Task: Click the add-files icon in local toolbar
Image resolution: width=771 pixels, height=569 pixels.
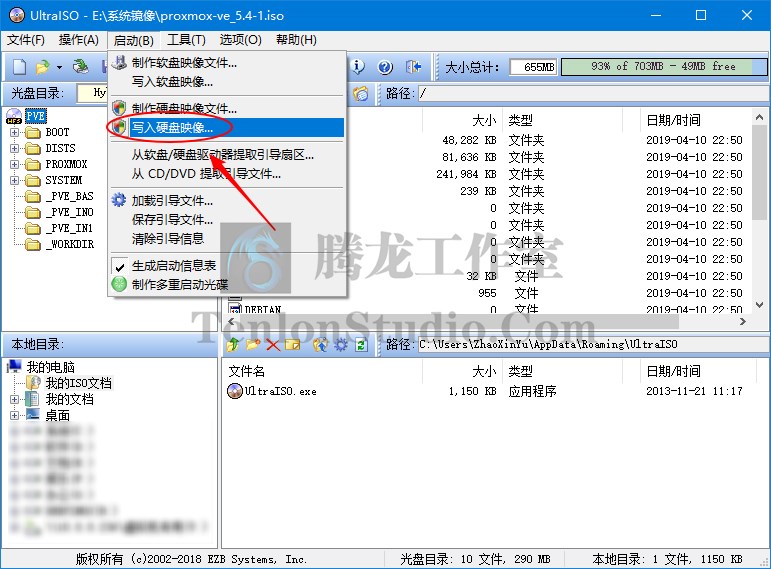Action: (x=321, y=344)
